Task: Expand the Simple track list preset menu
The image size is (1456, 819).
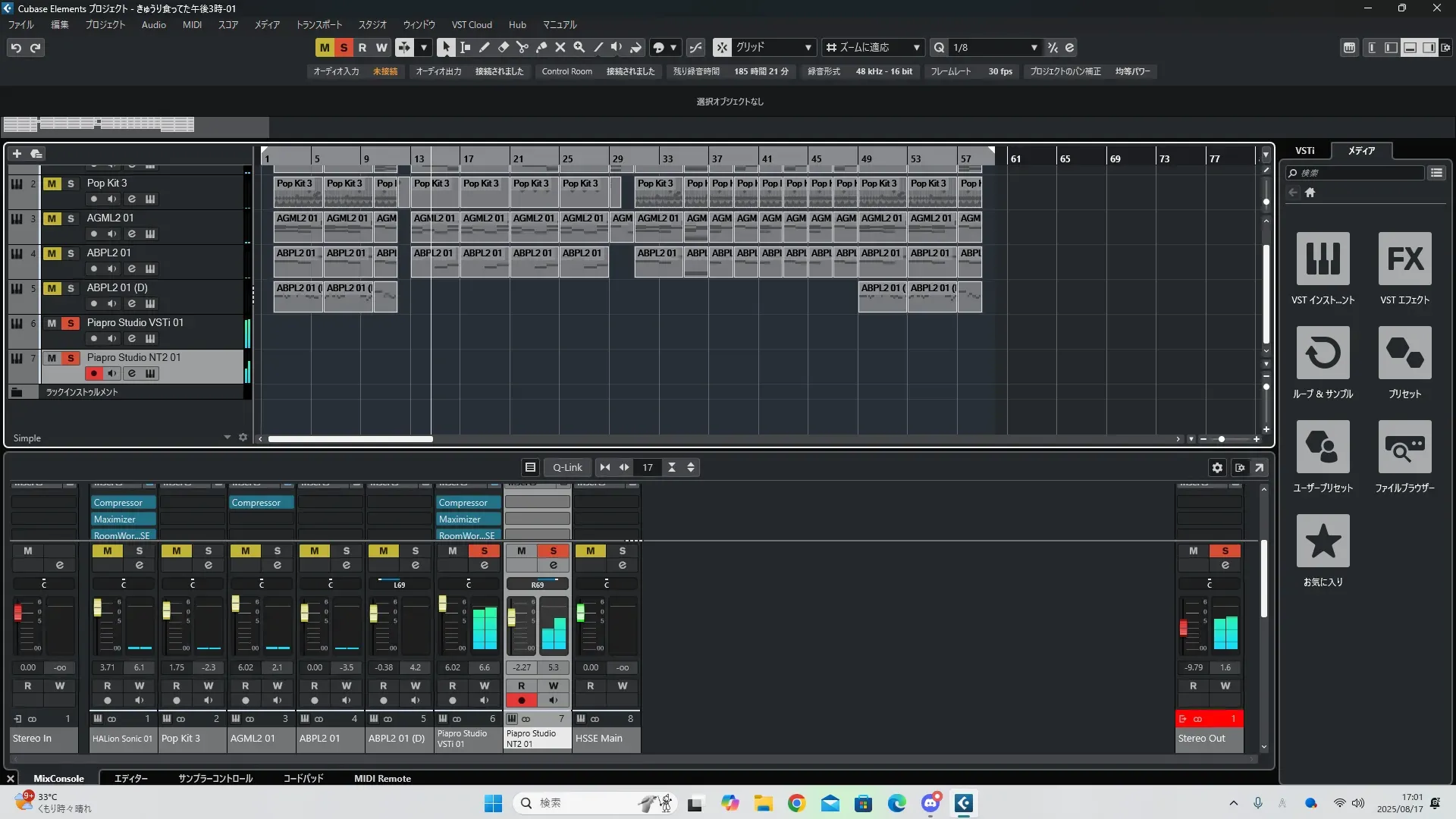Action: pyautogui.click(x=227, y=438)
